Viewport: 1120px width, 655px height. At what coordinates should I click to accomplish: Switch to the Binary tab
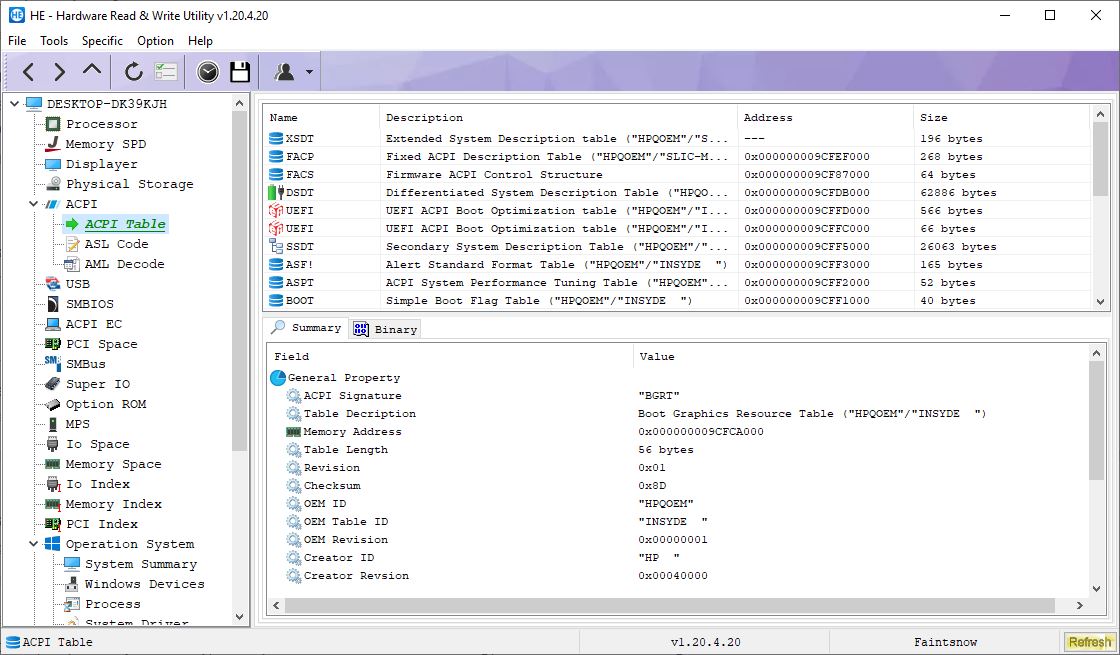click(386, 329)
